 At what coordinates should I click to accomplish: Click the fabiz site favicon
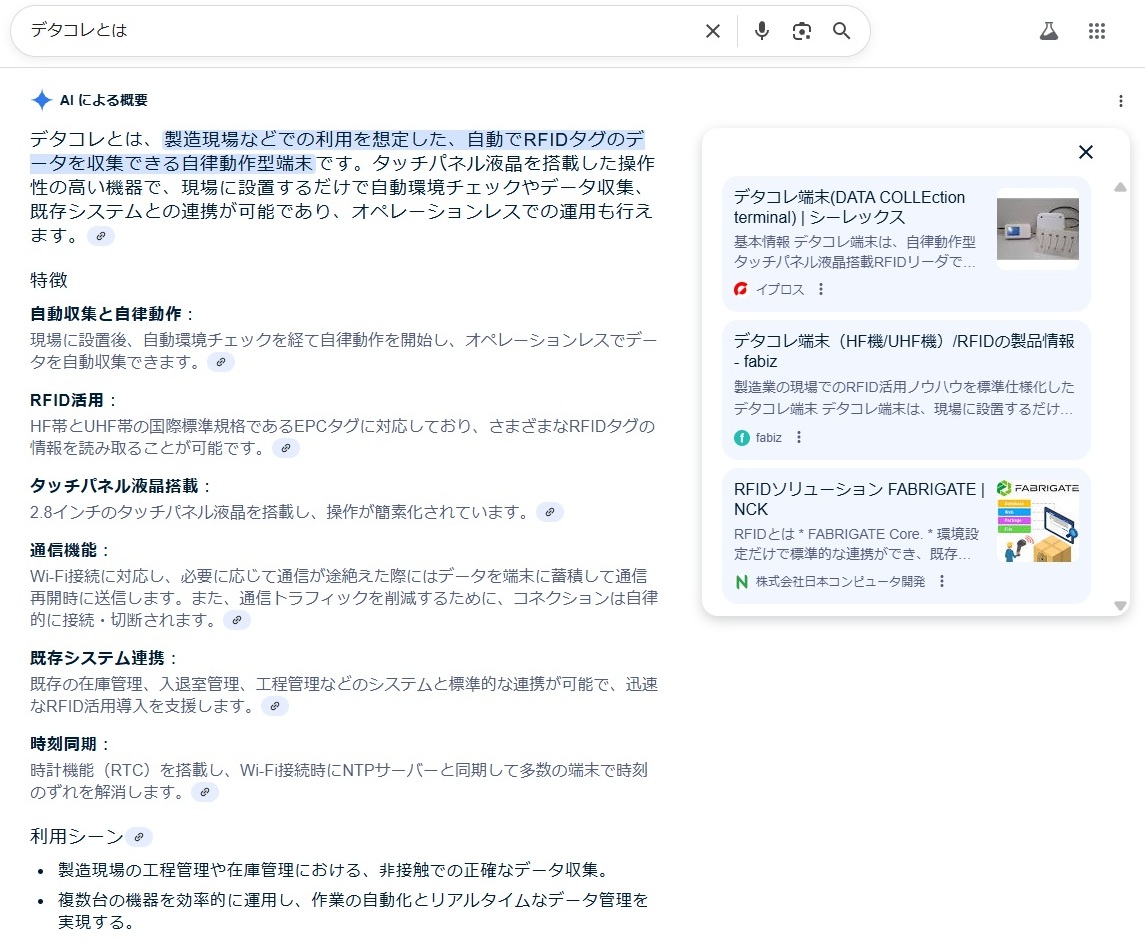(x=741, y=437)
